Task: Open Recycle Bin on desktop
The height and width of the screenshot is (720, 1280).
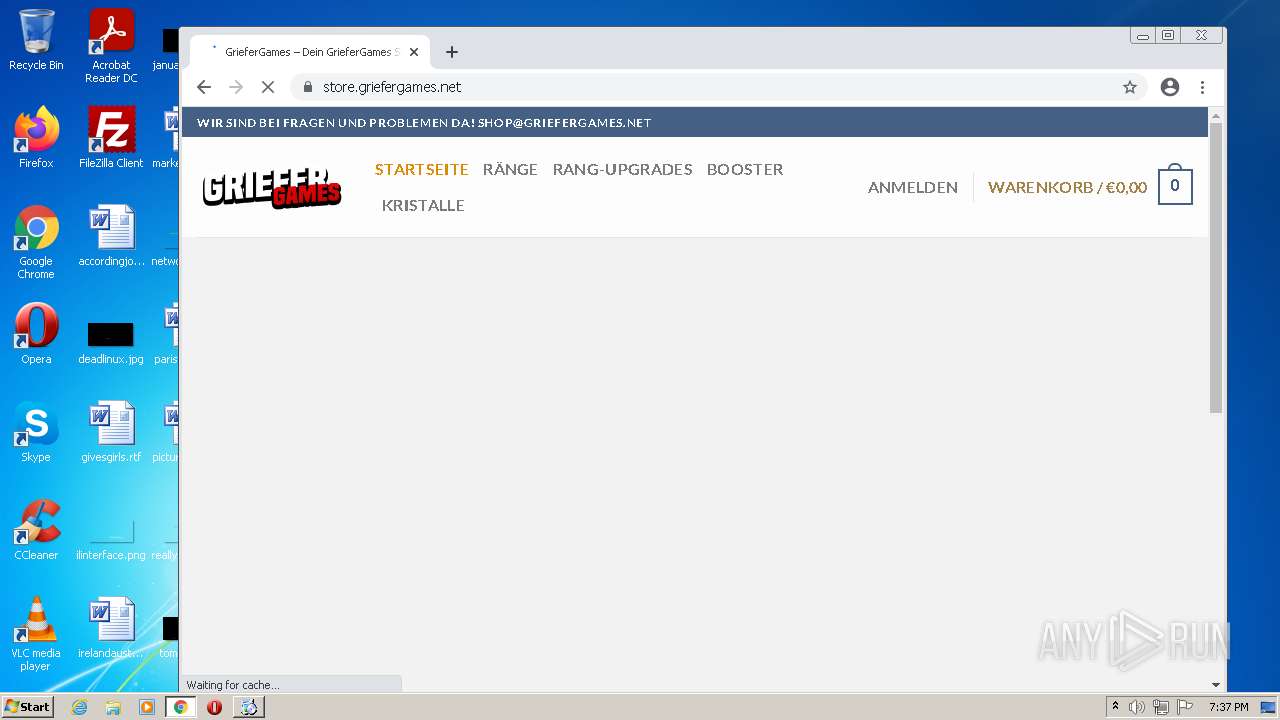Action: coord(36,40)
